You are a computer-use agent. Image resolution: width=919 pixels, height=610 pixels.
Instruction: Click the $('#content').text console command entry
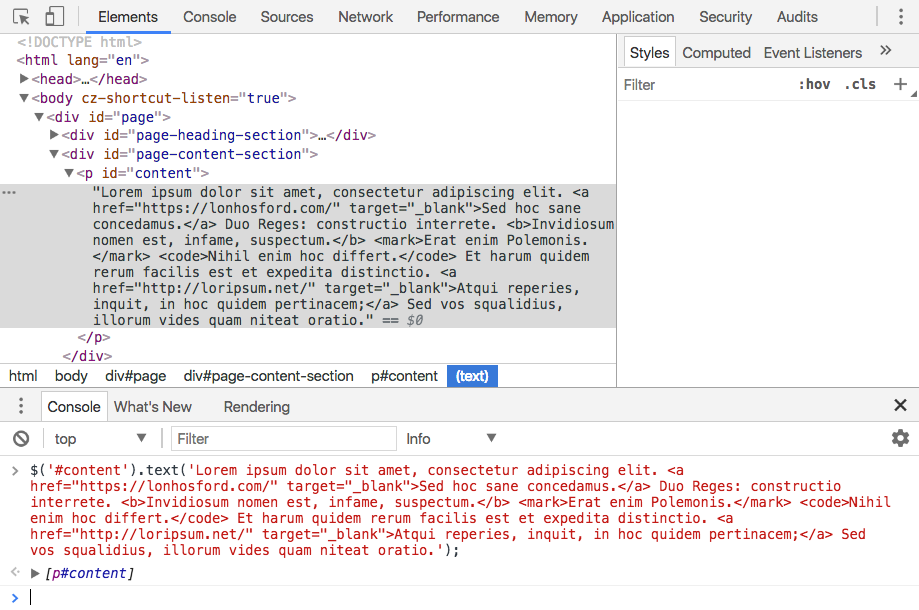coord(460,510)
